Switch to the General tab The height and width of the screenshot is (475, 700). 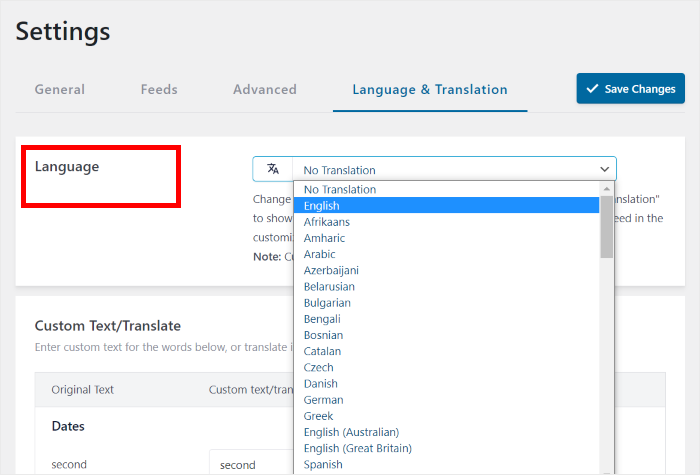(x=60, y=89)
